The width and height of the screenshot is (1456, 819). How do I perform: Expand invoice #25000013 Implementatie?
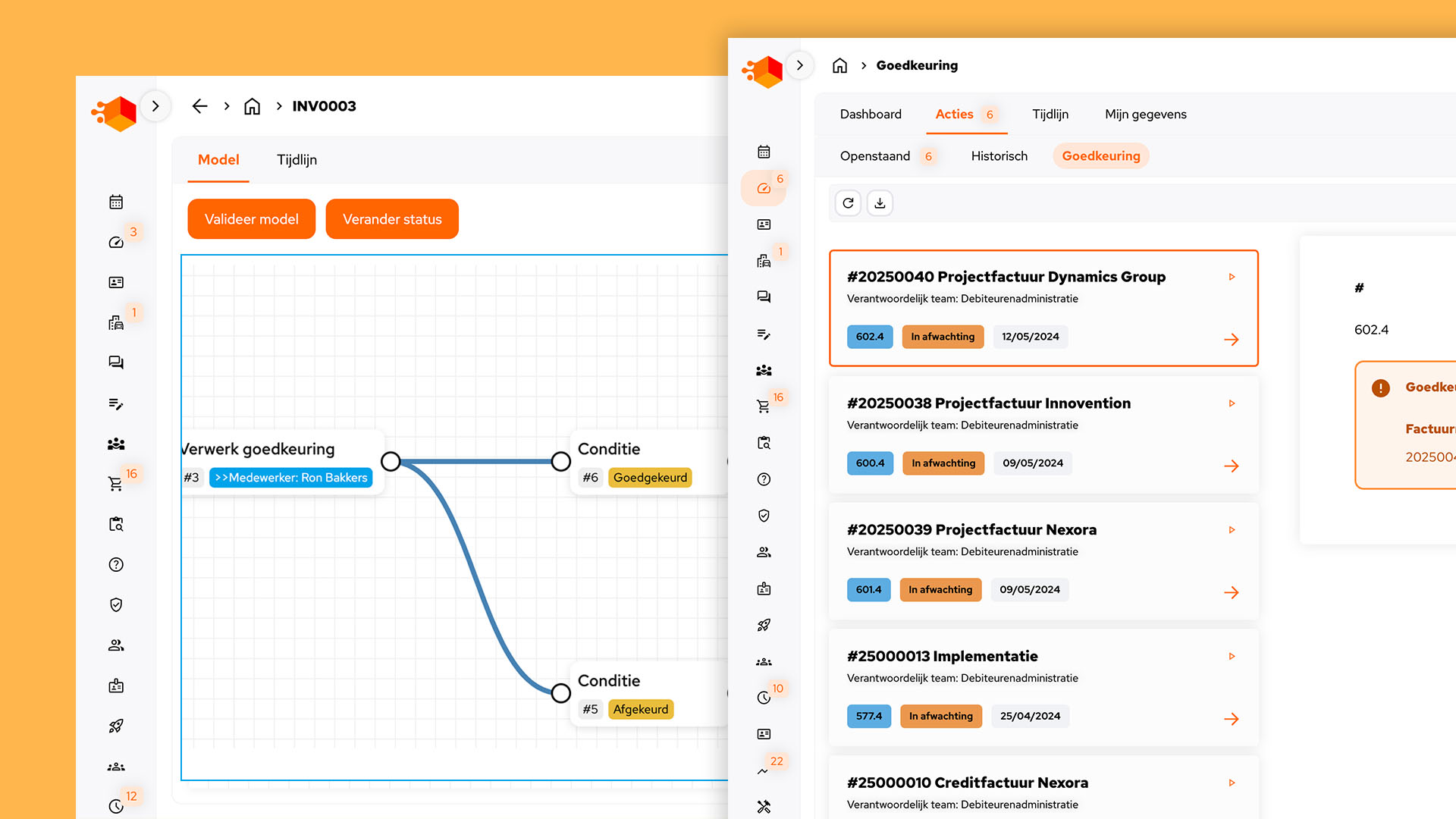(1232, 656)
